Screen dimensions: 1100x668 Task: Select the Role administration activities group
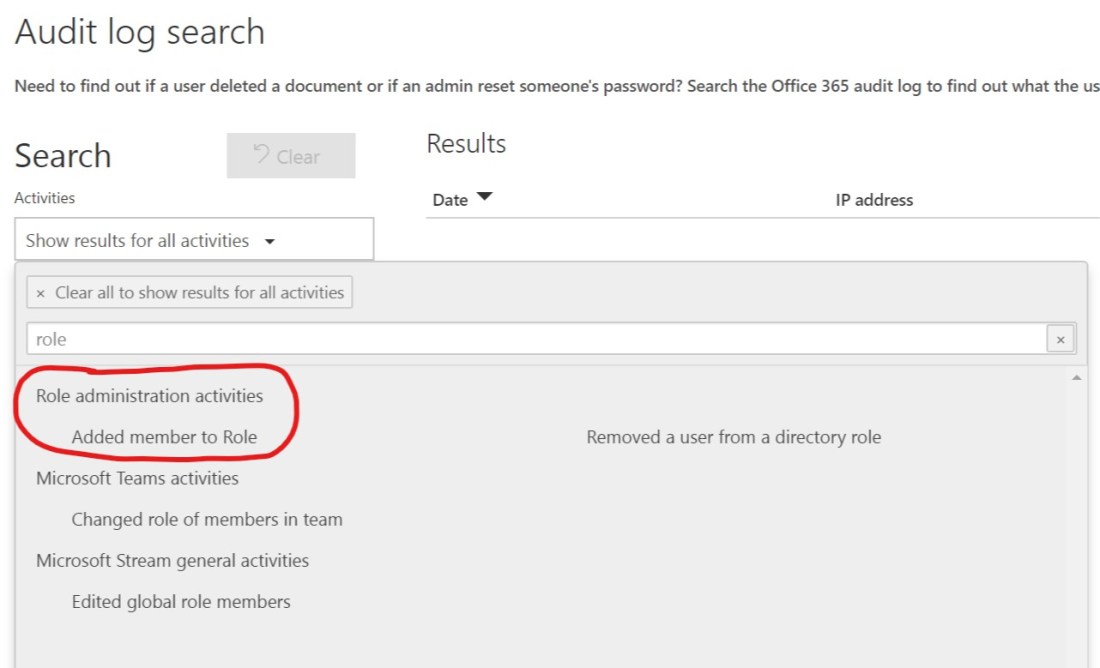[x=150, y=396]
